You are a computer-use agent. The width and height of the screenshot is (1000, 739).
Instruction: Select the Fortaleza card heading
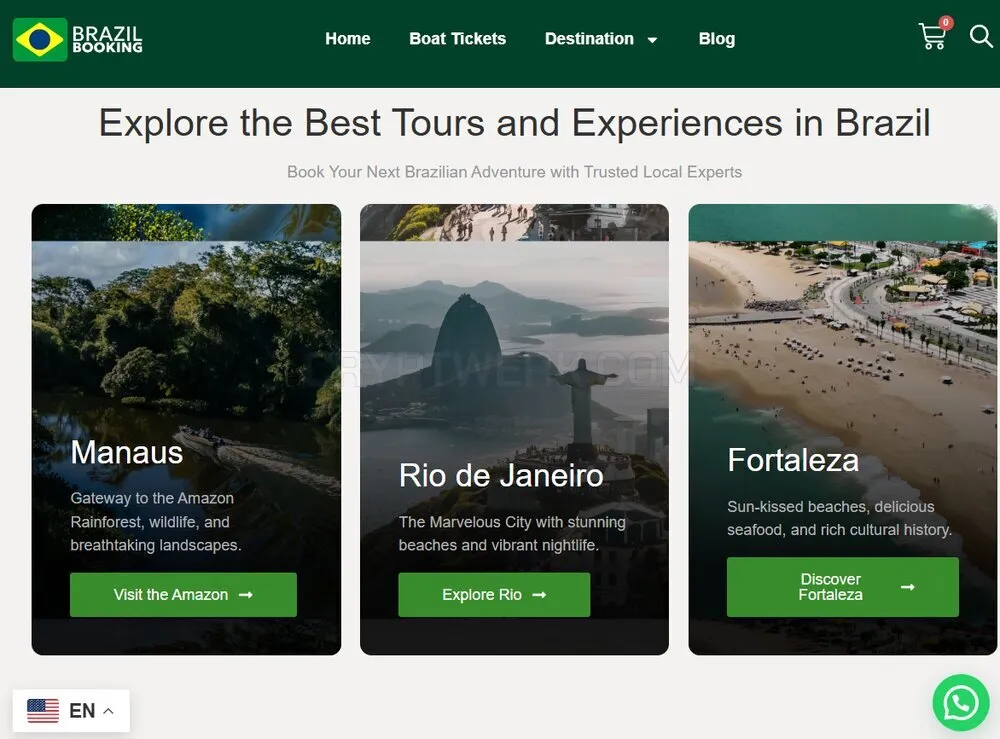(793, 460)
